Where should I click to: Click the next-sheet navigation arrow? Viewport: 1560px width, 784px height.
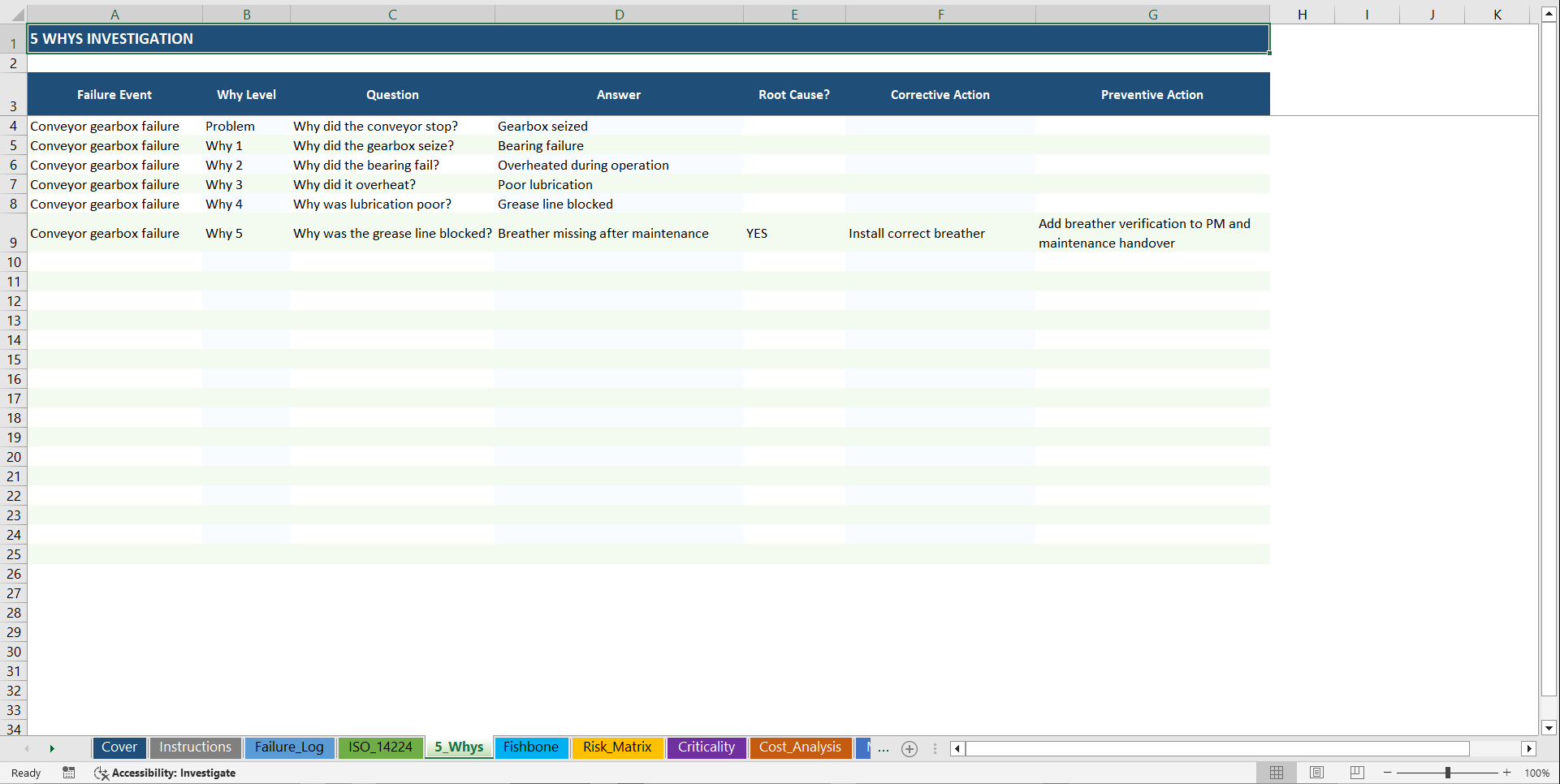tap(52, 748)
